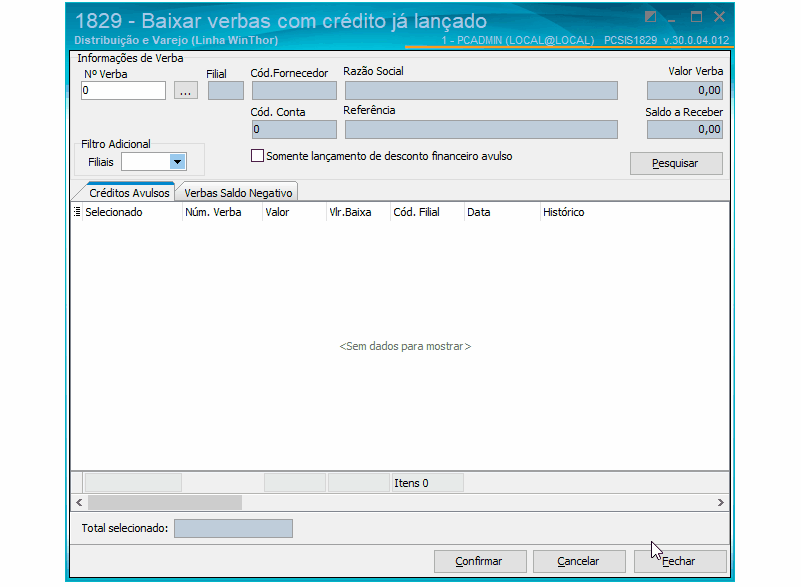Click the horizontal scrollbar thumb
Screen dimensions: 801x587
click(x=165, y=502)
